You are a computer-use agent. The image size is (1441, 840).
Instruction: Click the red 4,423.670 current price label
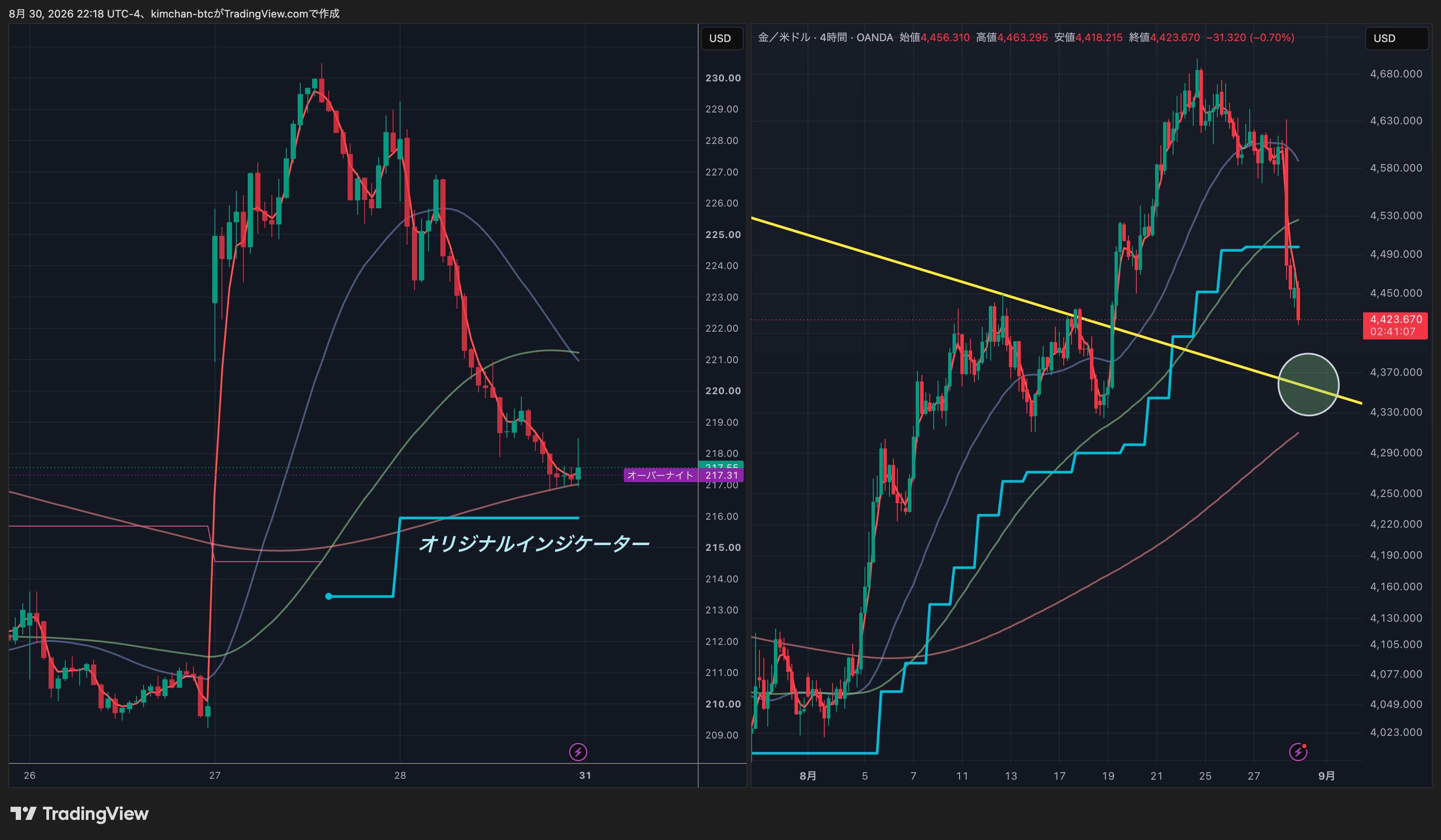tap(1396, 319)
